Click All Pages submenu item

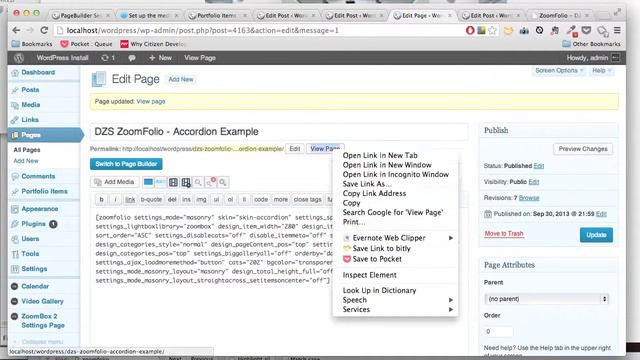coord(27,150)
